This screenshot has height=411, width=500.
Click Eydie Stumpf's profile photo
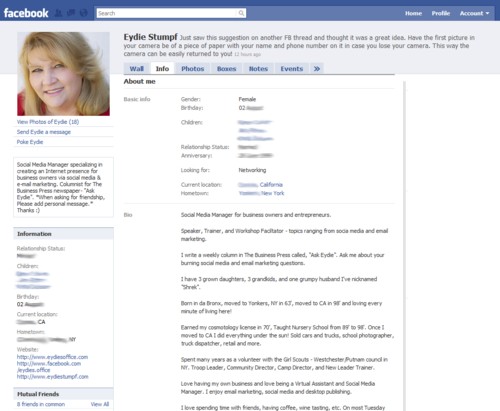click(63, 74)
